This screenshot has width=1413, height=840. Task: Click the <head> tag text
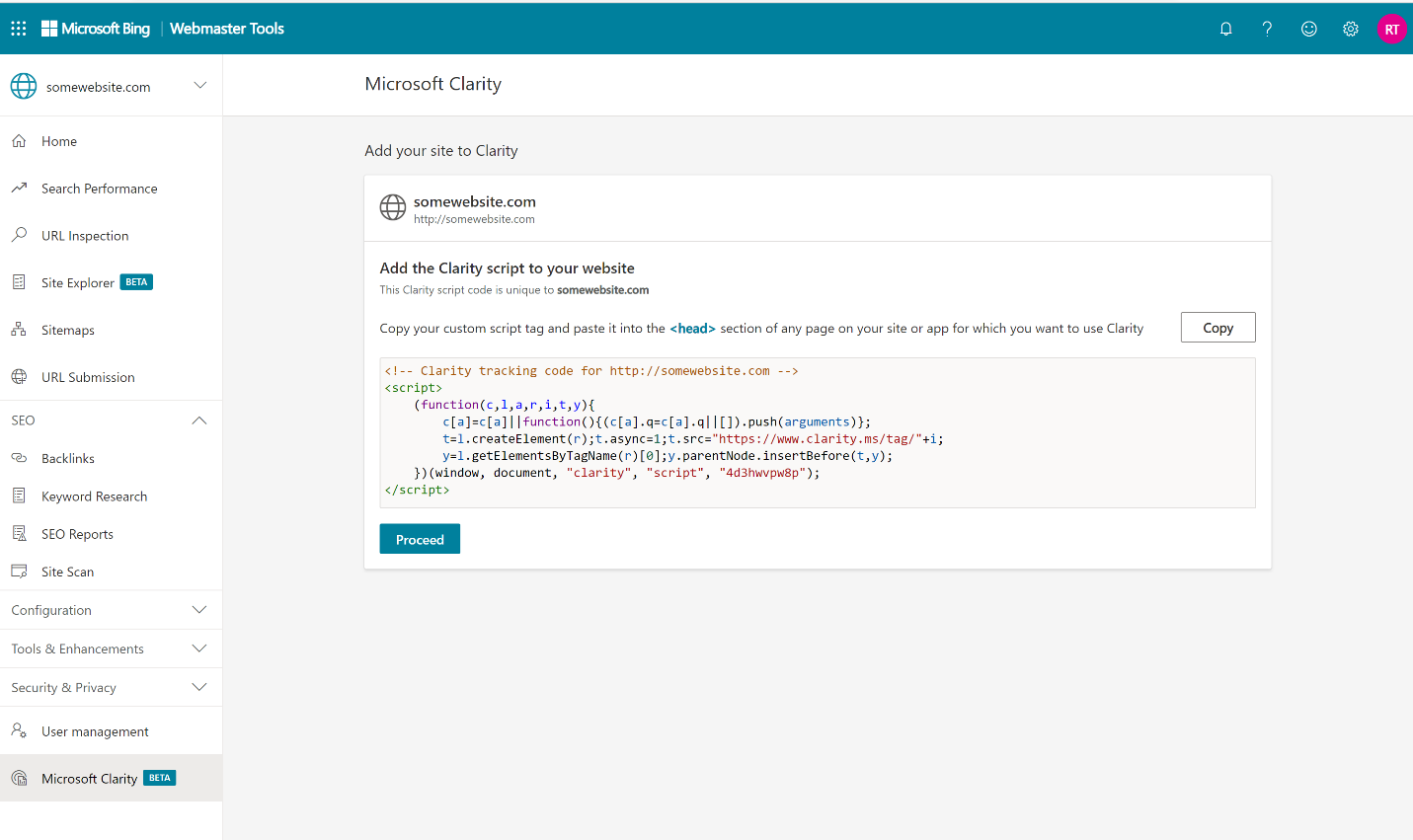tap(692, 329)
